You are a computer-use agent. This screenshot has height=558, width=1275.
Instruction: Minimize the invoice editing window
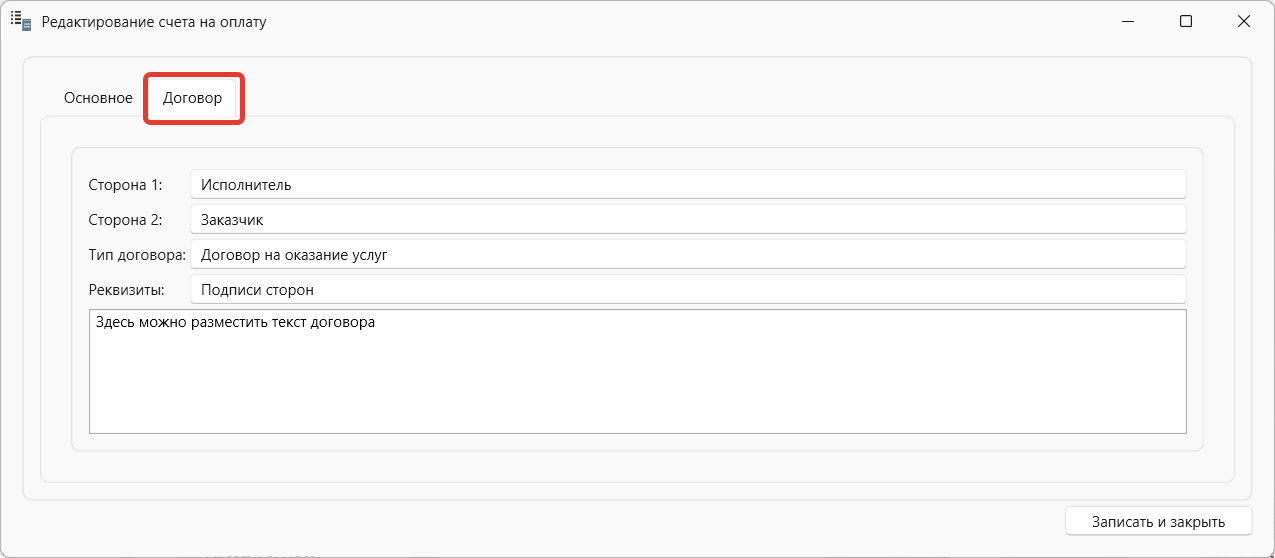[x=1128, y=21]
